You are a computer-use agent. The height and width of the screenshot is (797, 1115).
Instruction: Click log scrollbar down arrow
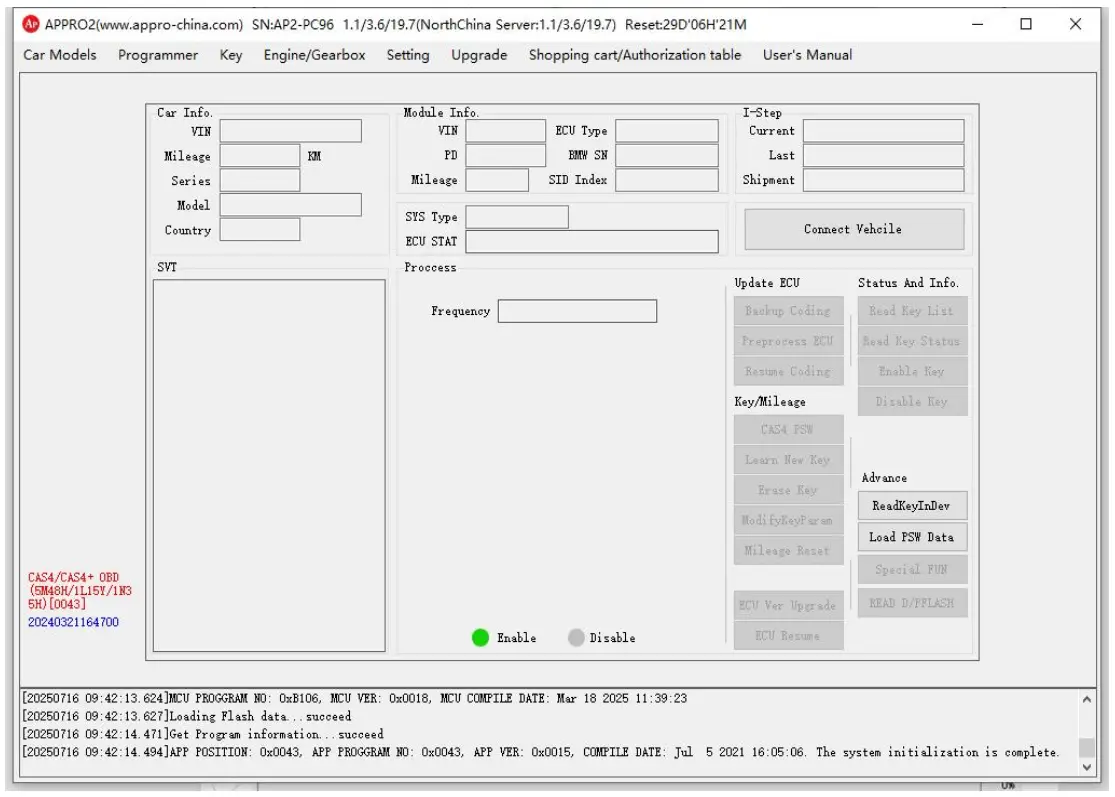(x=1087, y=767)
